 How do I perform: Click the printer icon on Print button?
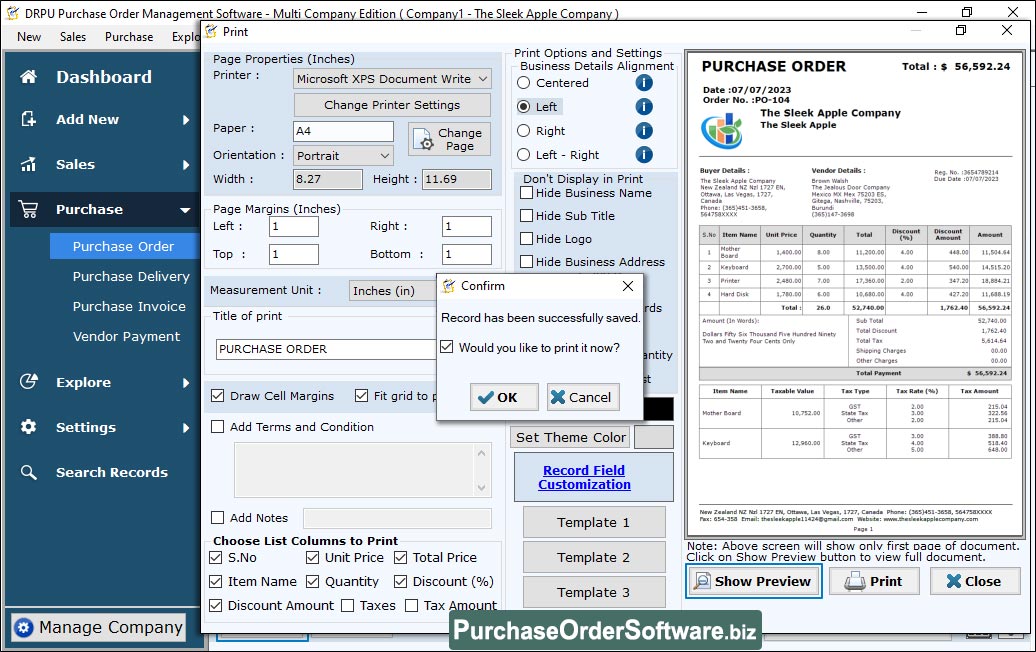[854, 581]
